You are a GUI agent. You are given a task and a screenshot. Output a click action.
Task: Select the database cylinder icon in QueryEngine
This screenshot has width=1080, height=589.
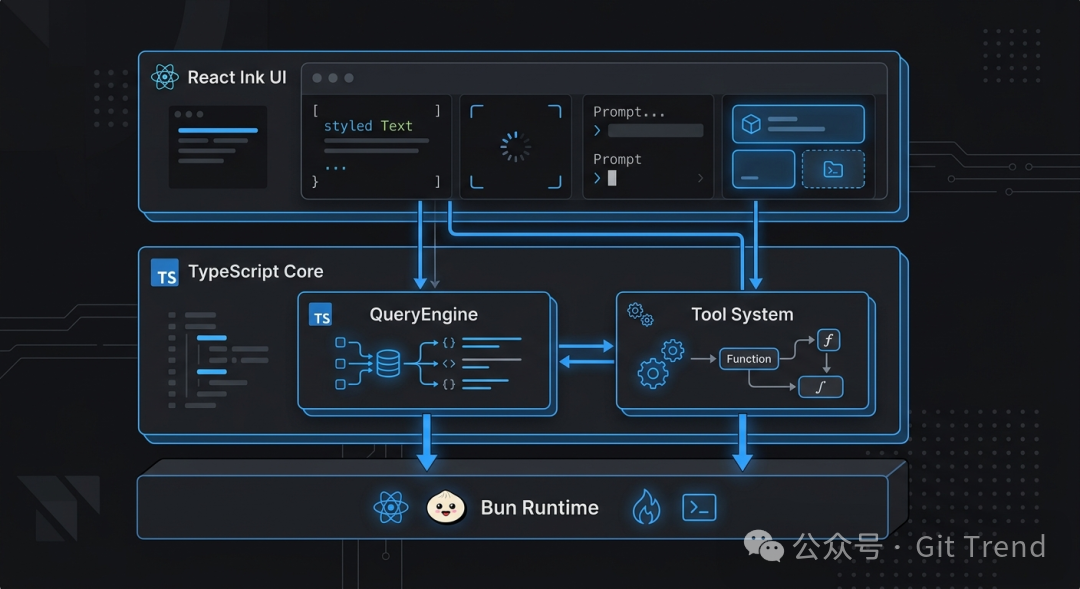tap(388, 363)
